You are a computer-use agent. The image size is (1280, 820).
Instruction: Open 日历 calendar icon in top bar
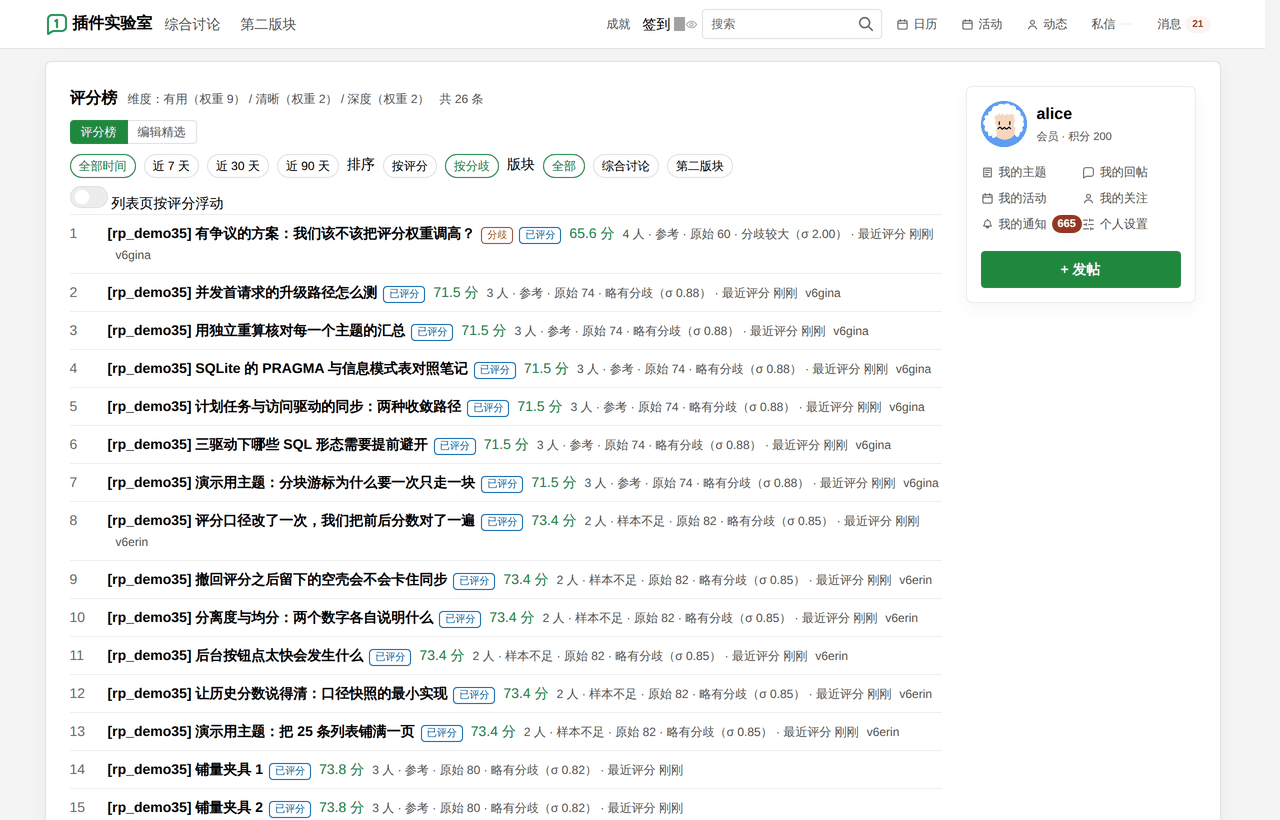(x=902, y=24)
